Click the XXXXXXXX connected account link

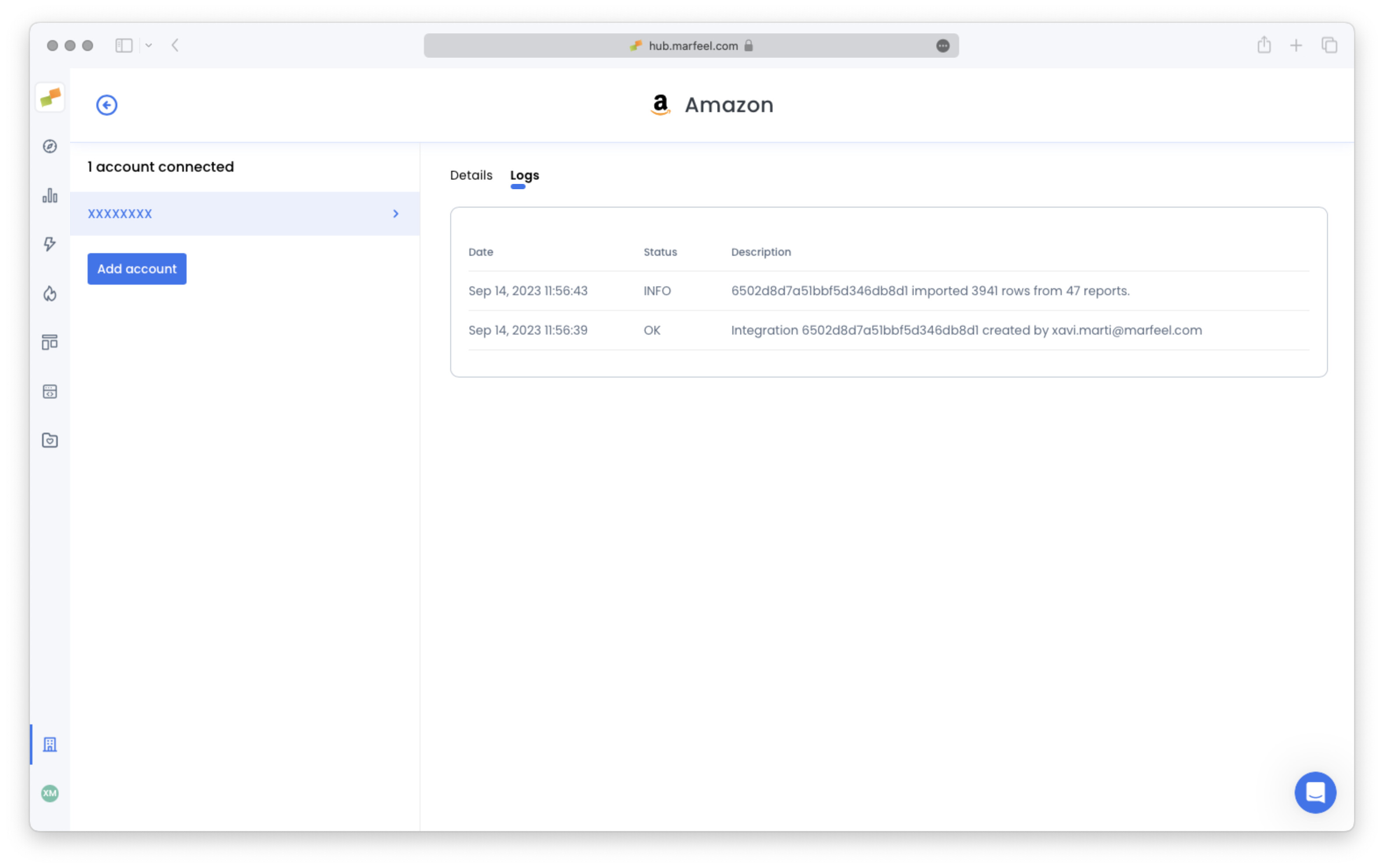[120, 213]
